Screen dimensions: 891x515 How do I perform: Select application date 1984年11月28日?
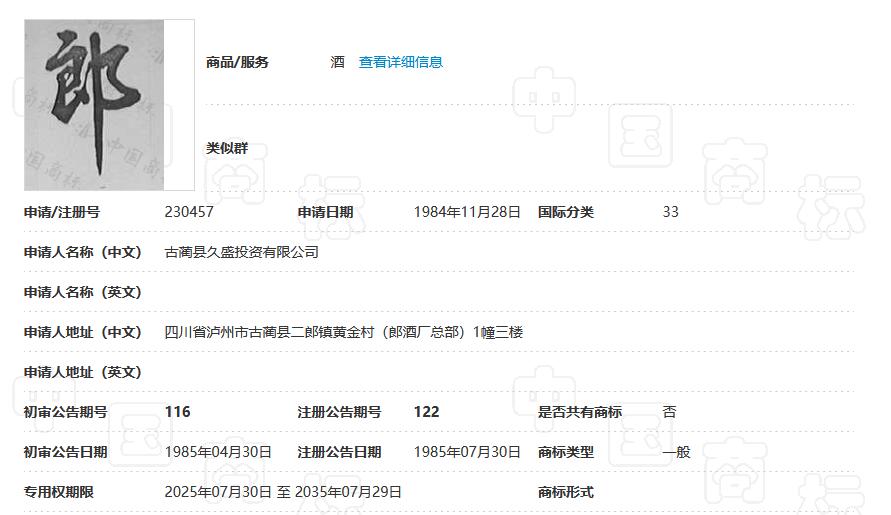[x=467, y=212]
